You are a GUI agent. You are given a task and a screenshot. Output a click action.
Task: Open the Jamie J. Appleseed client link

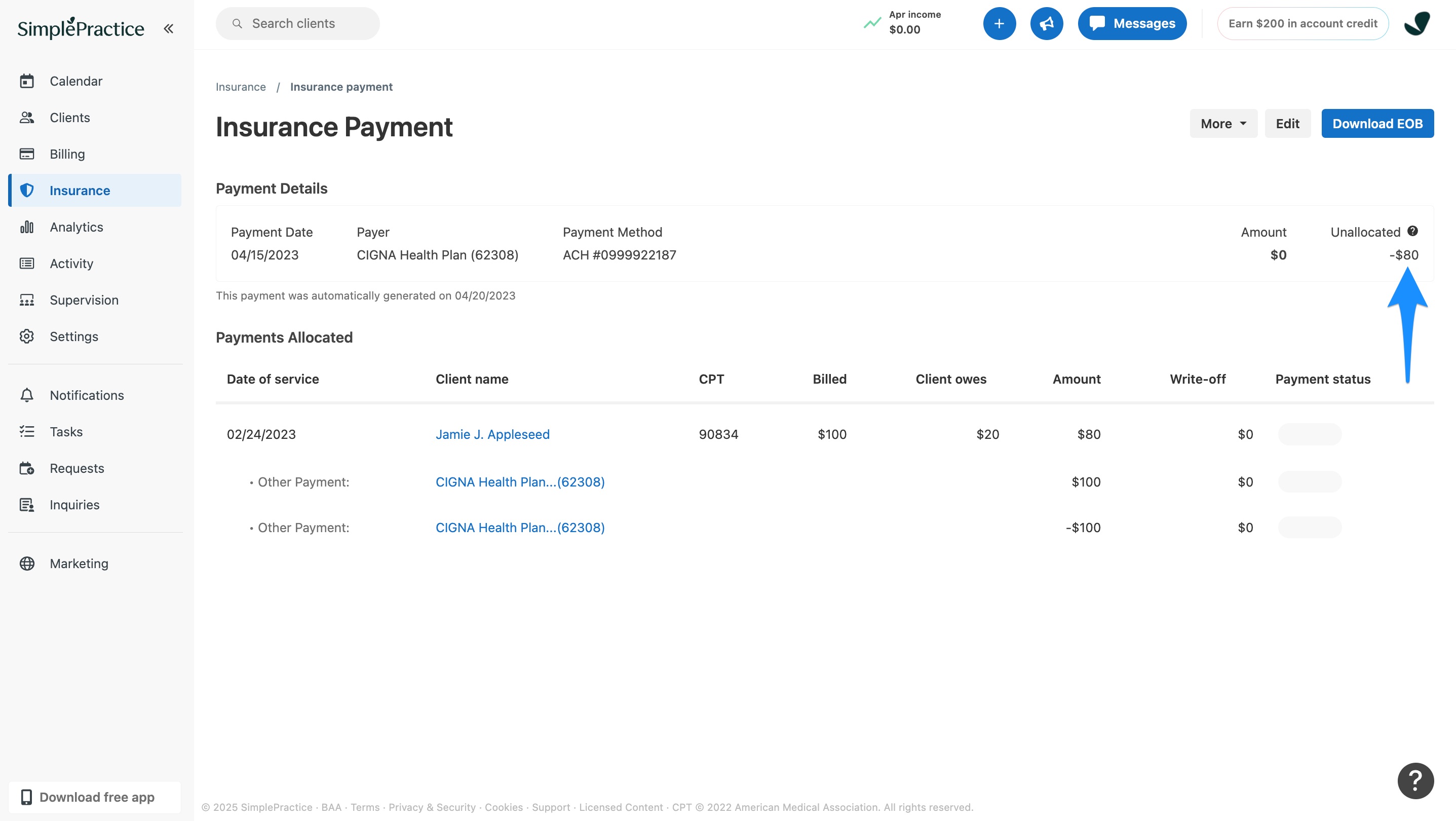pyautogui.click(x=492, y=434)
